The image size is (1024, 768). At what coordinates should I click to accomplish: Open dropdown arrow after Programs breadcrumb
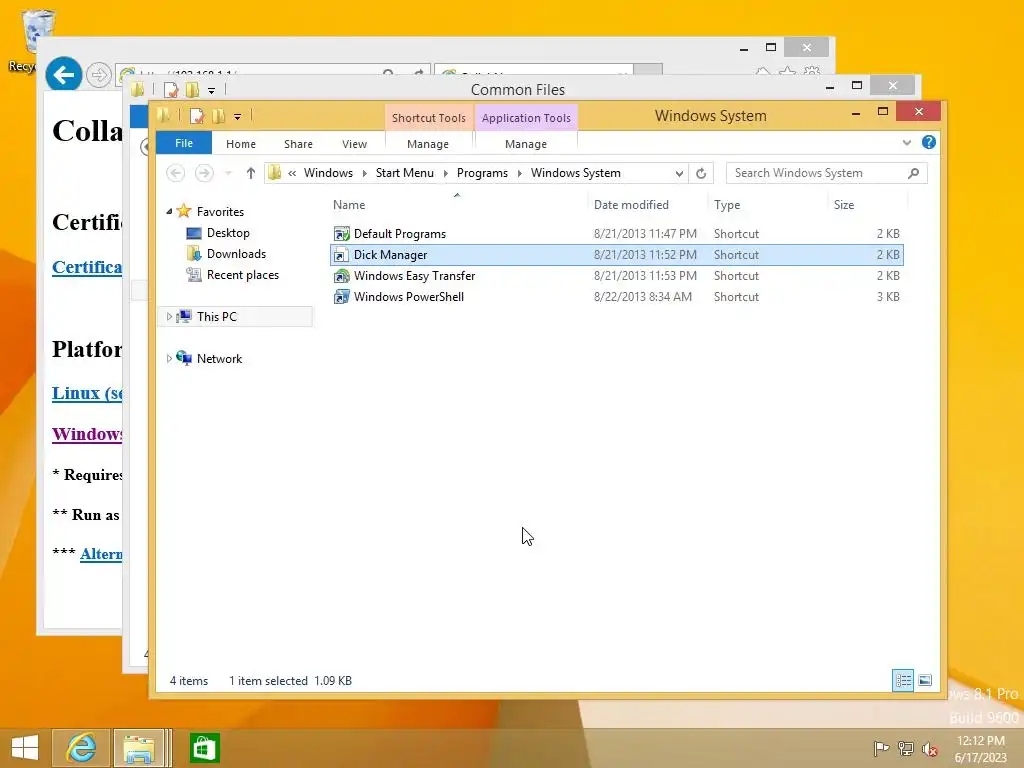coord(520,173)
